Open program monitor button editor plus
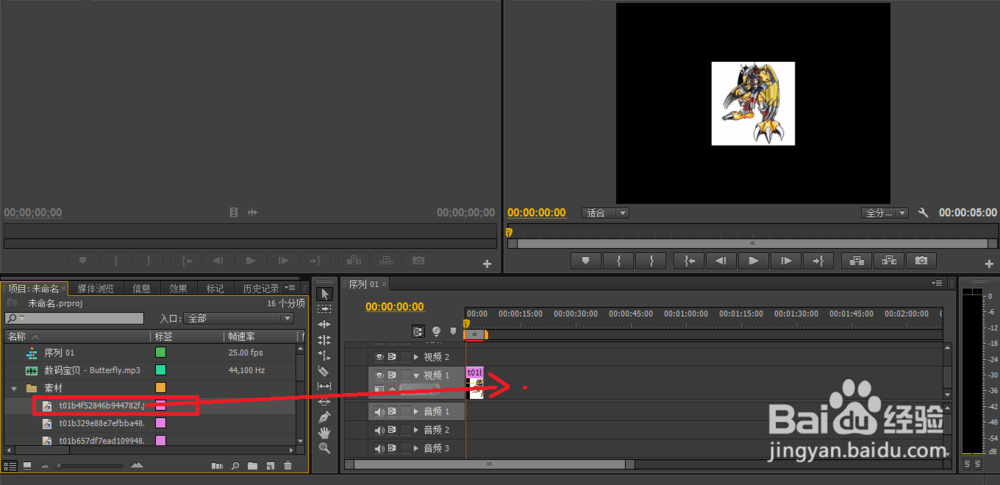1000x485 pixels. pos(989,264)
